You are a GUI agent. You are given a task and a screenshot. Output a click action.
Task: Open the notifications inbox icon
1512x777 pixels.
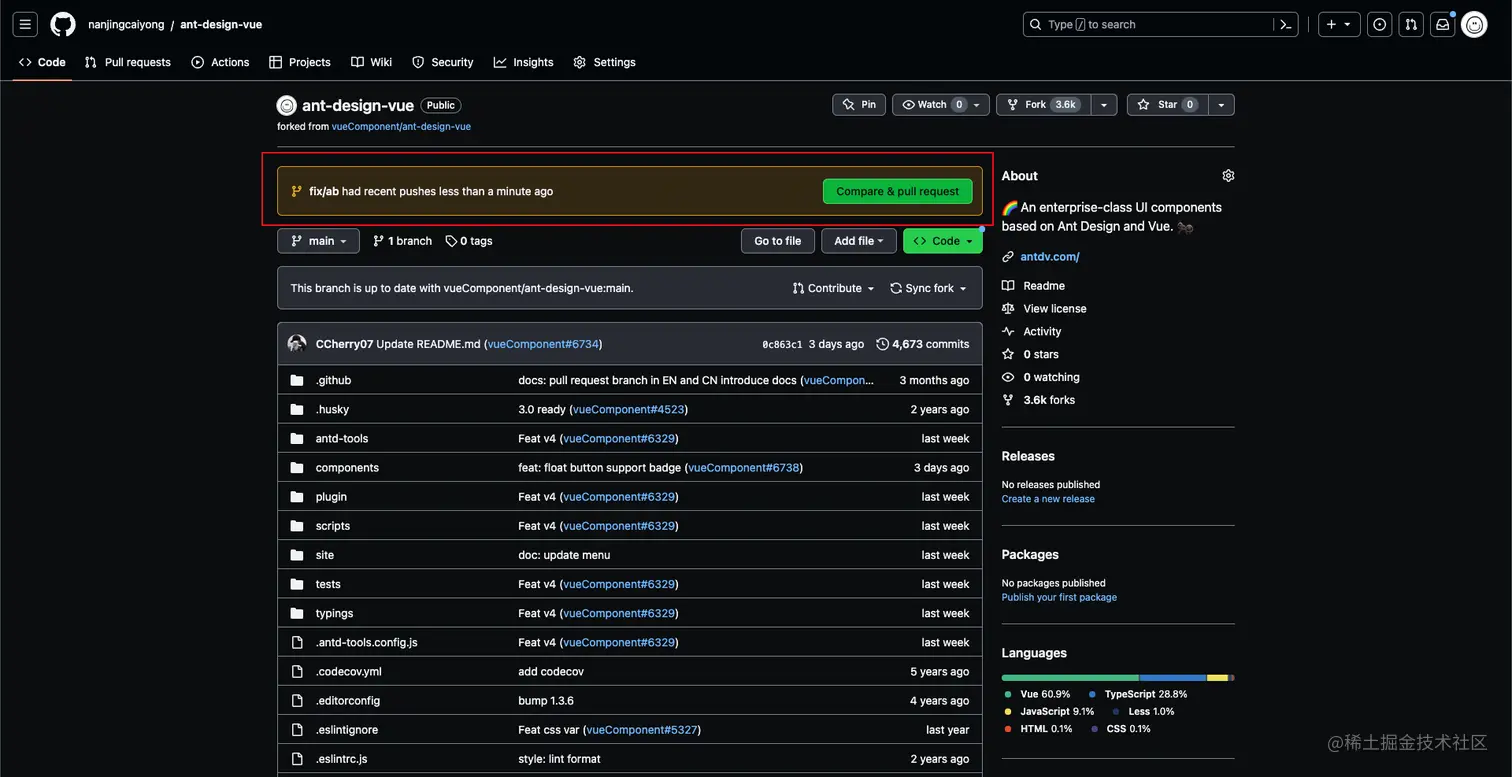(x=1442, y=24)
